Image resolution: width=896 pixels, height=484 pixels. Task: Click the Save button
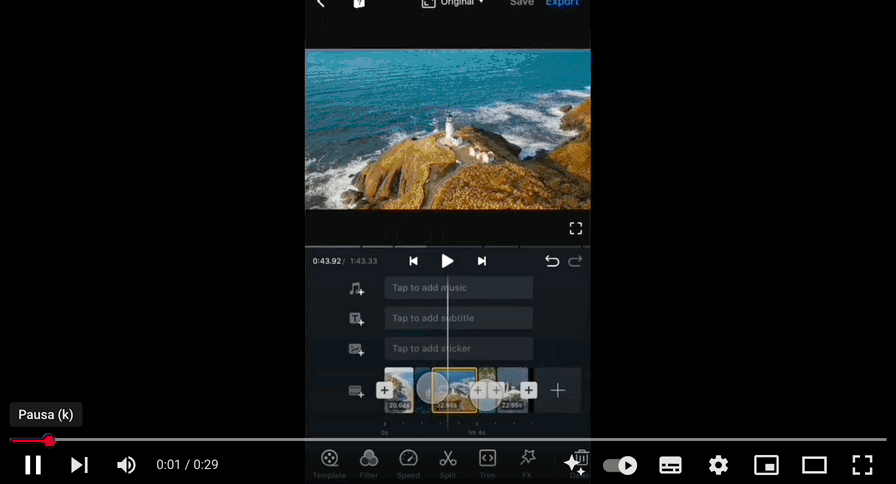pyautogui.click(x=522, y=3)
